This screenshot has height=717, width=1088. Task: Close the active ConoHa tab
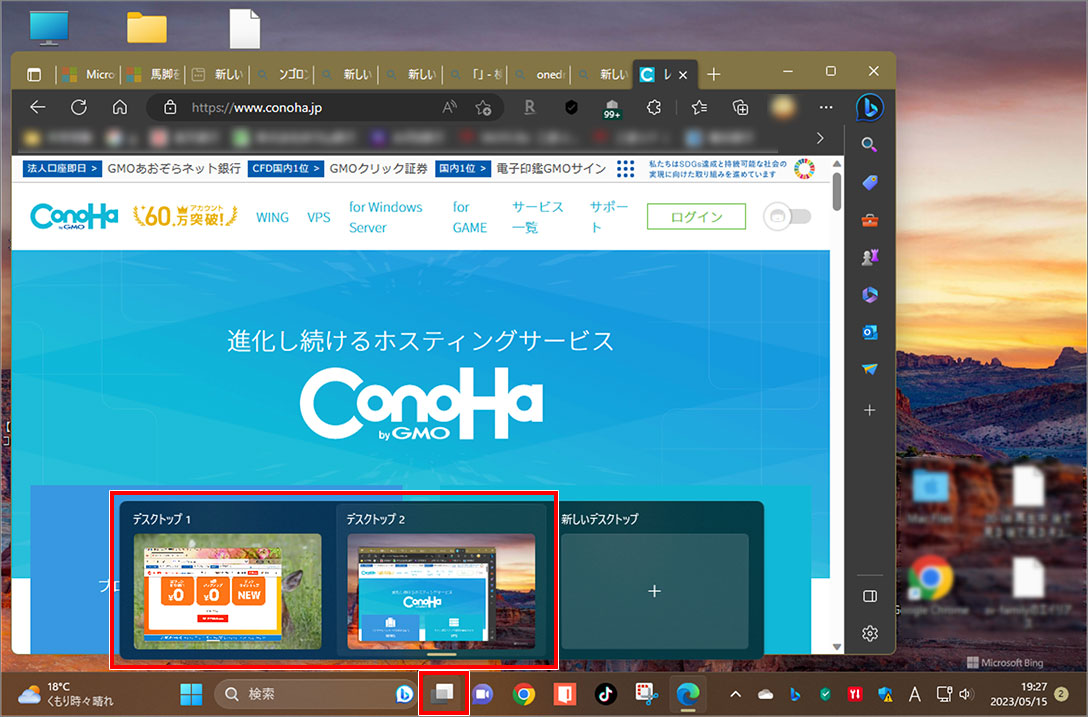click(x=683, y=75)
